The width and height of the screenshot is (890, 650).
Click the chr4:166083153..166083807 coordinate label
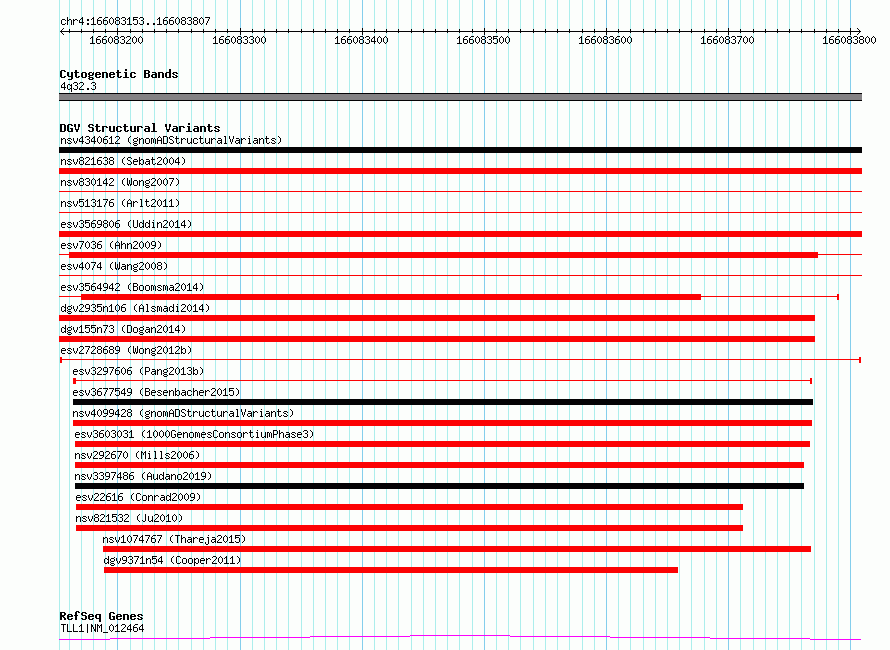(135, 21)
